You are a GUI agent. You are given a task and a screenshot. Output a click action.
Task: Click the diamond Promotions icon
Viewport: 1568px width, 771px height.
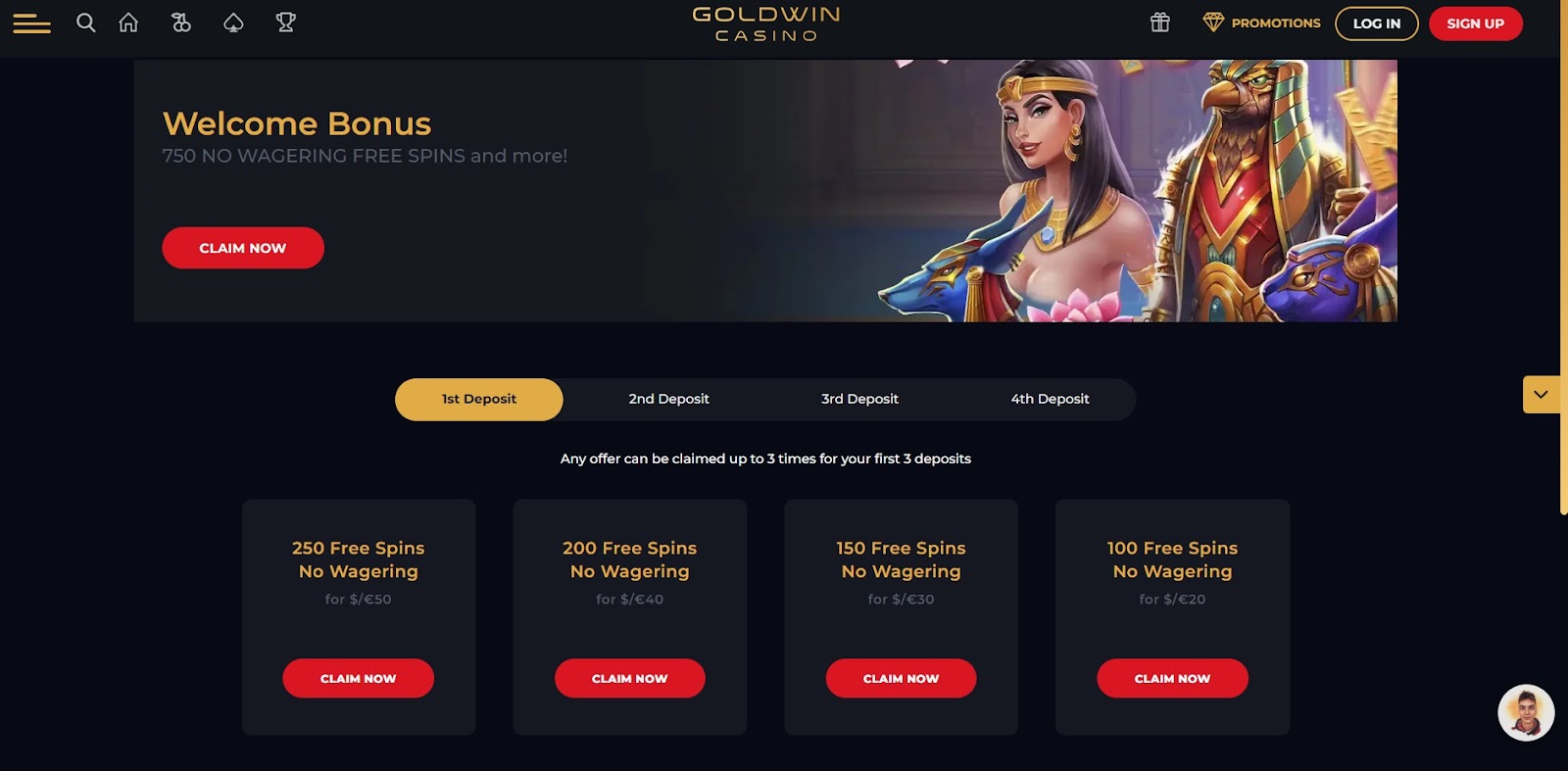coord(1213,23)
